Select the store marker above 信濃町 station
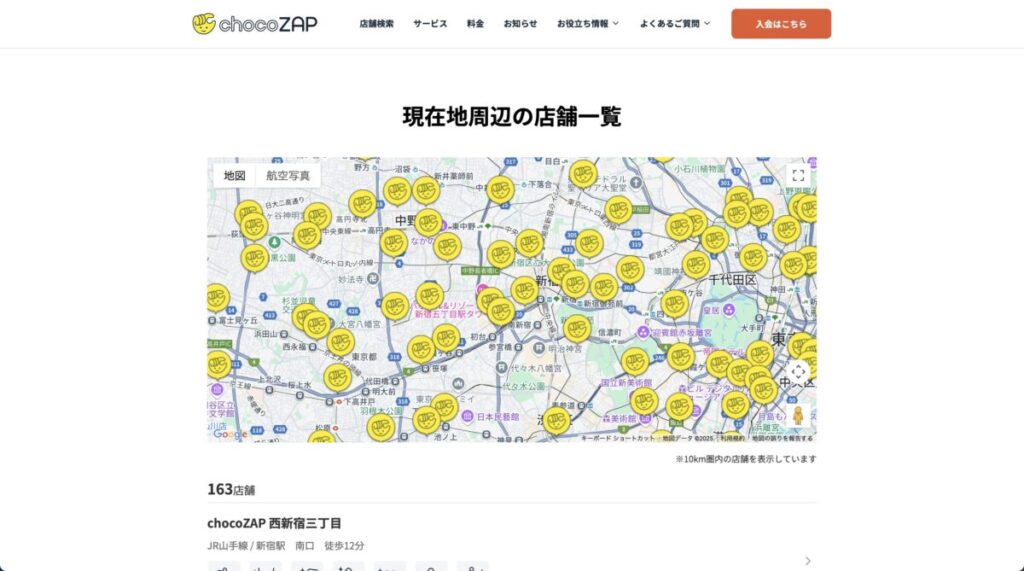This screenshot has height=571, width=1024. coord(577,328)
